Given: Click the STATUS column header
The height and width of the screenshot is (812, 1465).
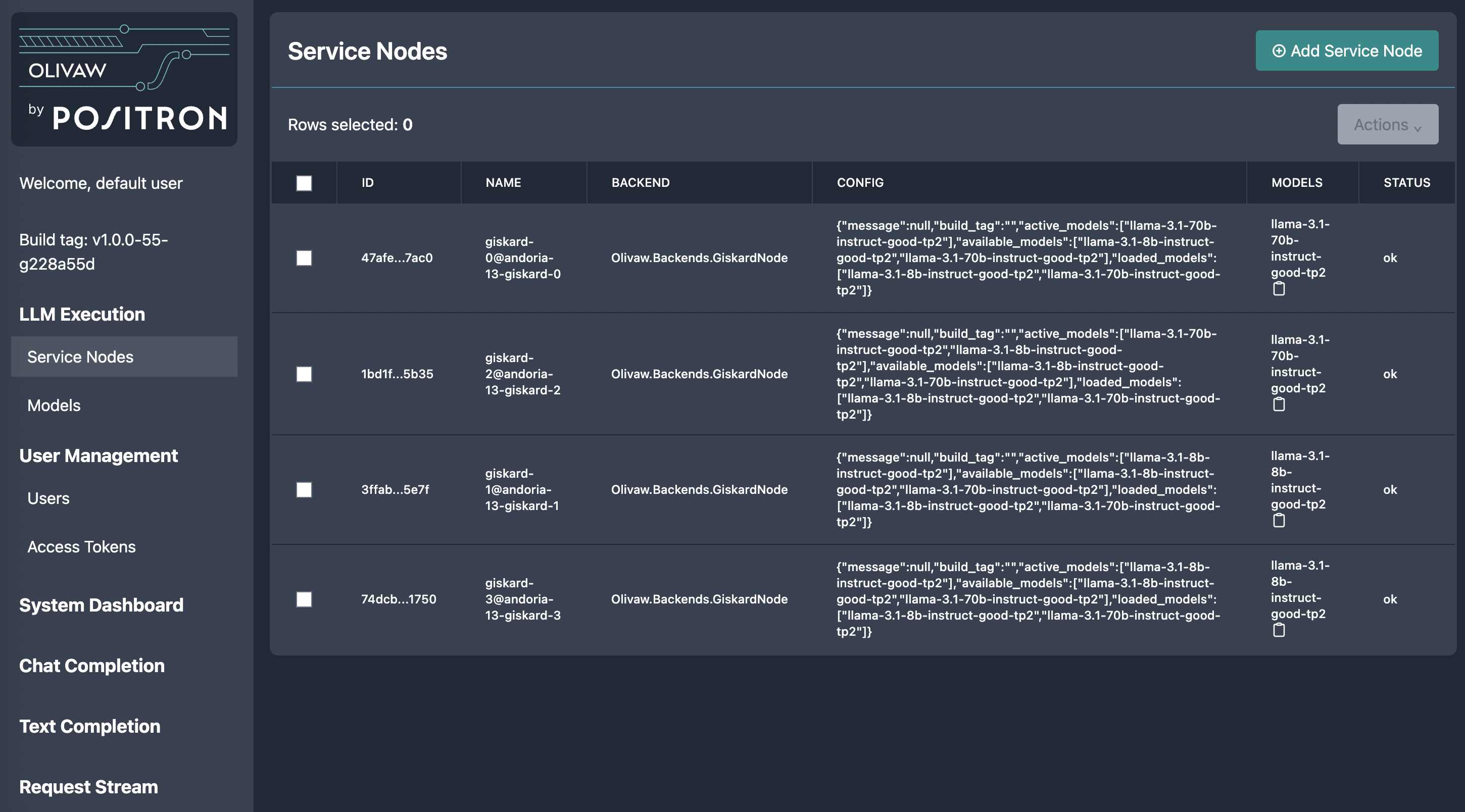Looking at the screenshot, I should [1406, 182].
